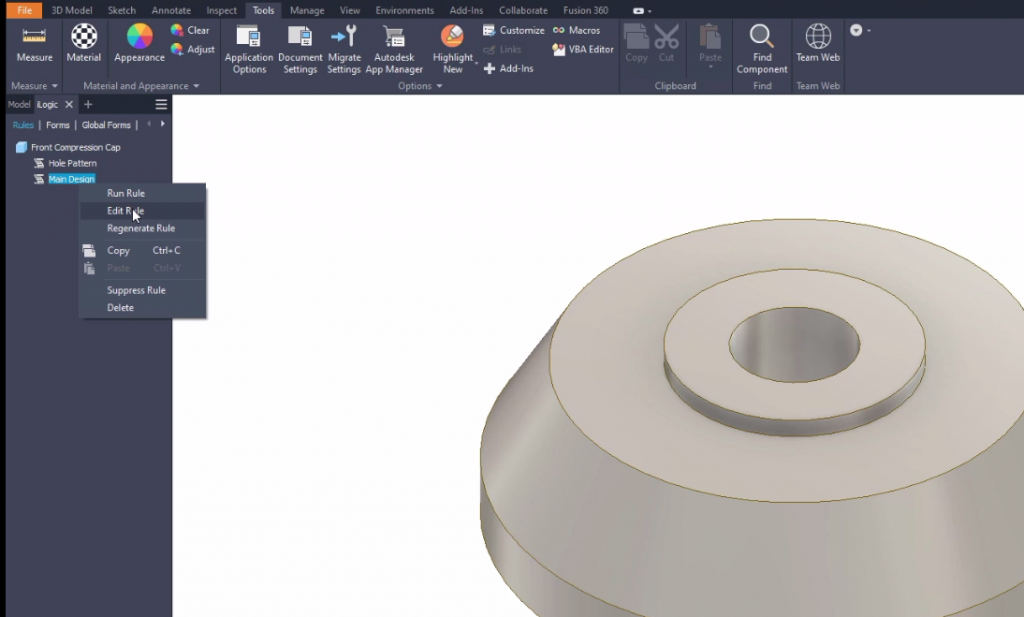1024x617 pixels.
Task: Switch to the Tools ribbon tab
Action: pos(262,10)
